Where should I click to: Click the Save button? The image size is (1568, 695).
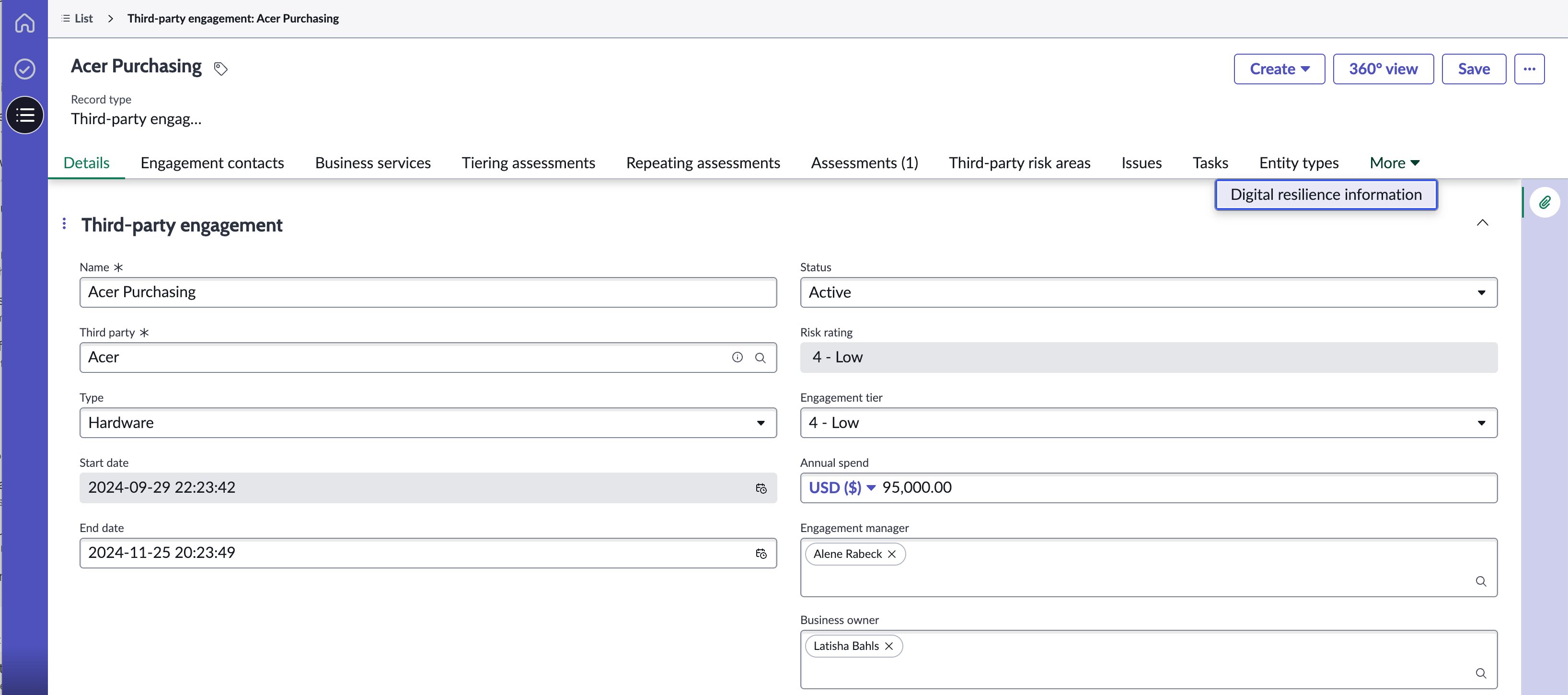click(1474, 69)
